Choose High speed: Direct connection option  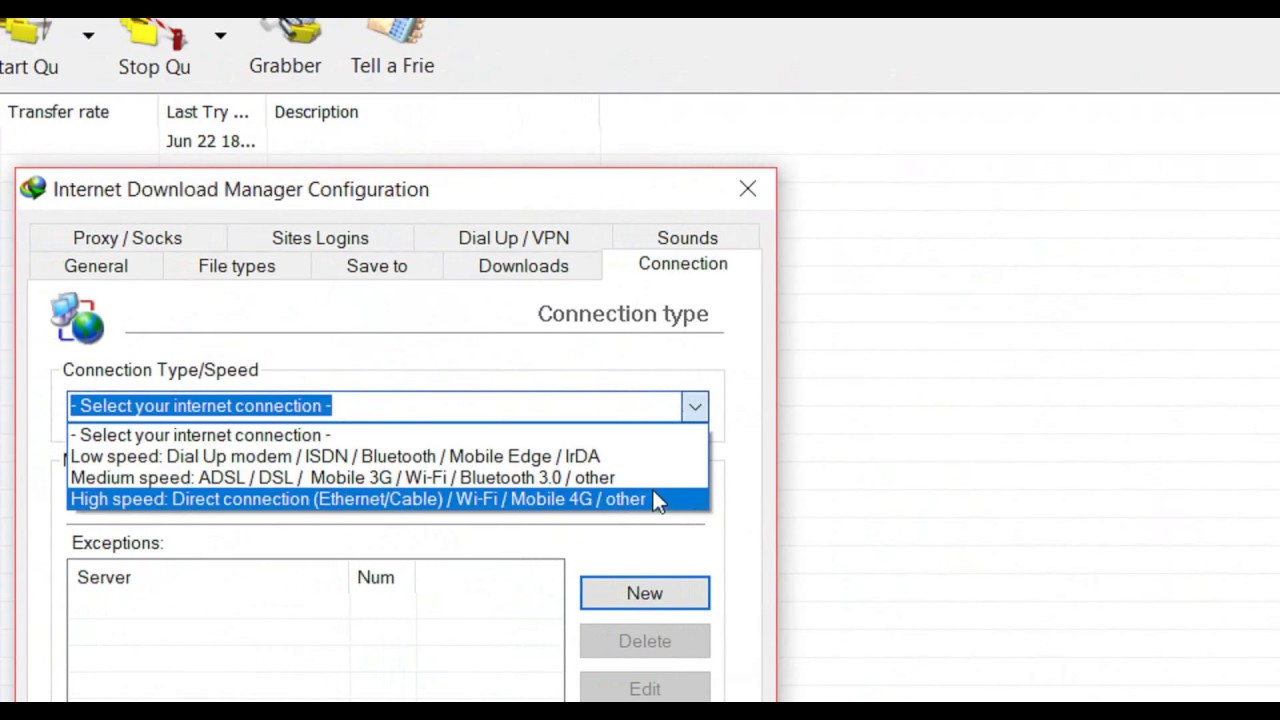(388, 499)
